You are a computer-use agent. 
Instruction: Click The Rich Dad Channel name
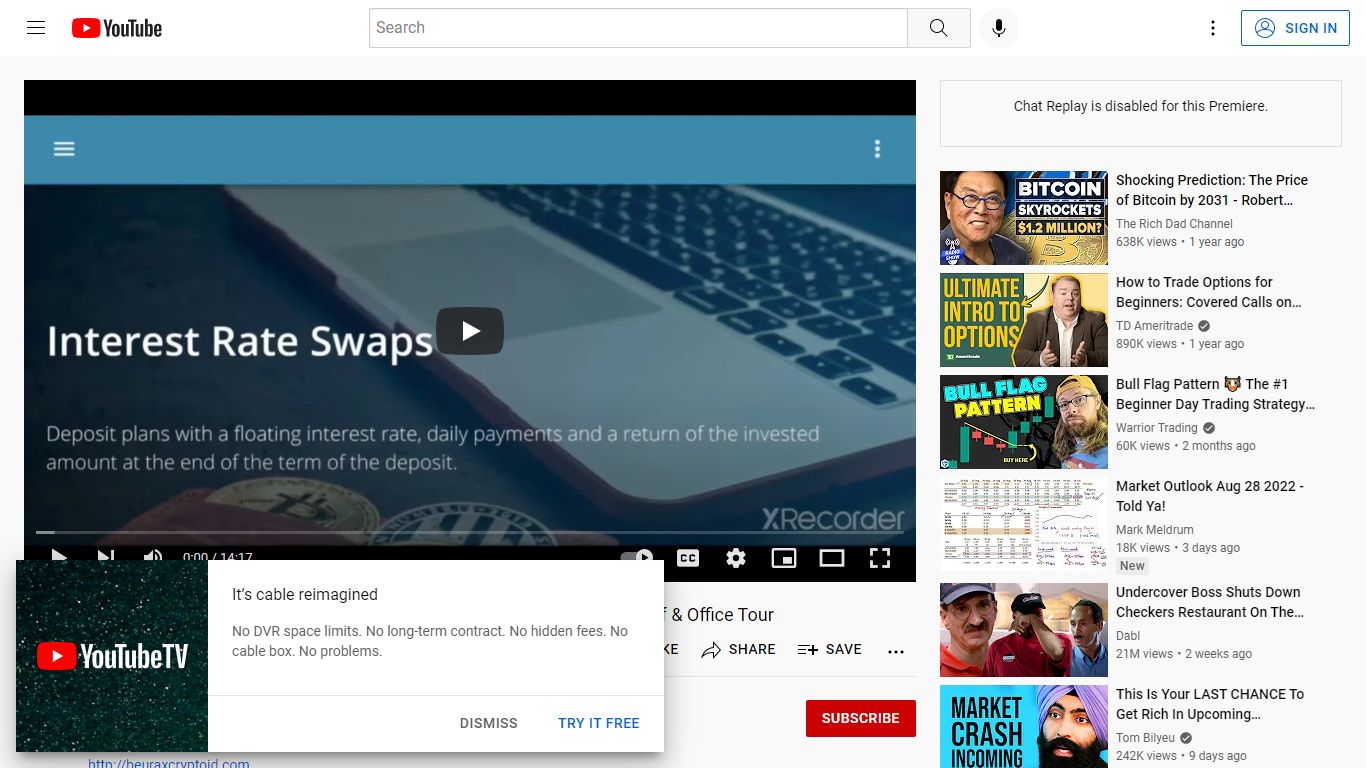(1174, 224)
